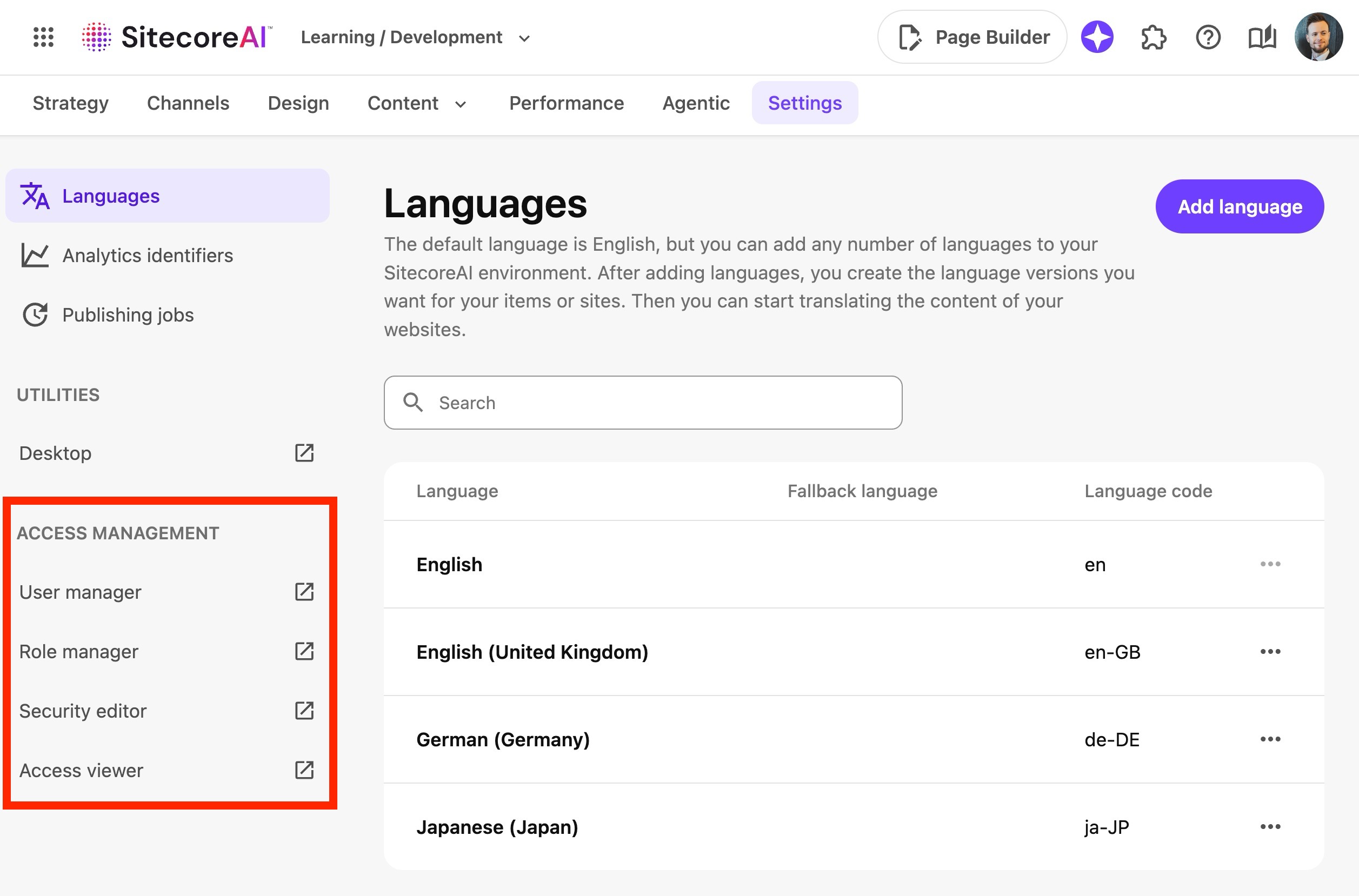Open the puzzle-piece extensions icon

pyautogui.click(x=1153, y=37)
